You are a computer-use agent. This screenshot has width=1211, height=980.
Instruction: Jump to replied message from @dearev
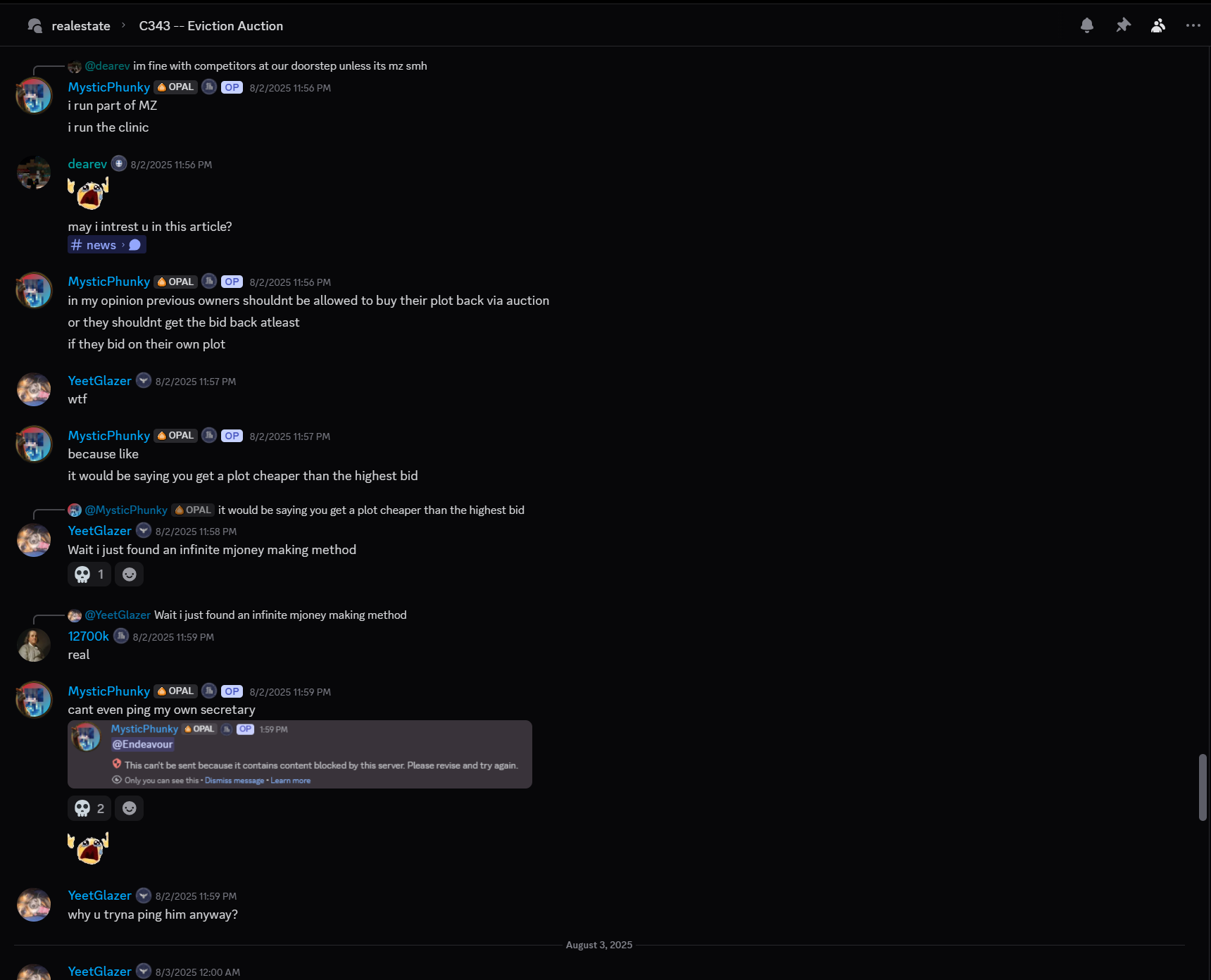point(280,66)
